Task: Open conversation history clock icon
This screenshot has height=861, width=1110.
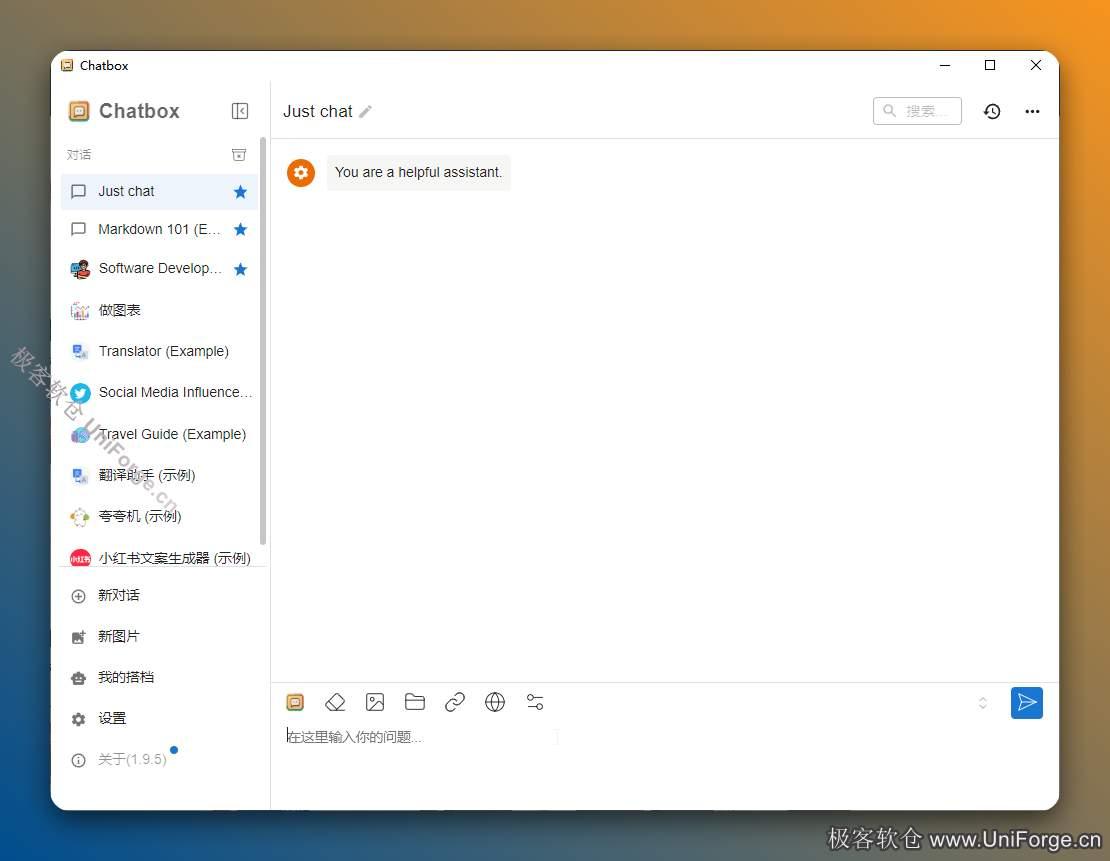Action: click(992, 111)
